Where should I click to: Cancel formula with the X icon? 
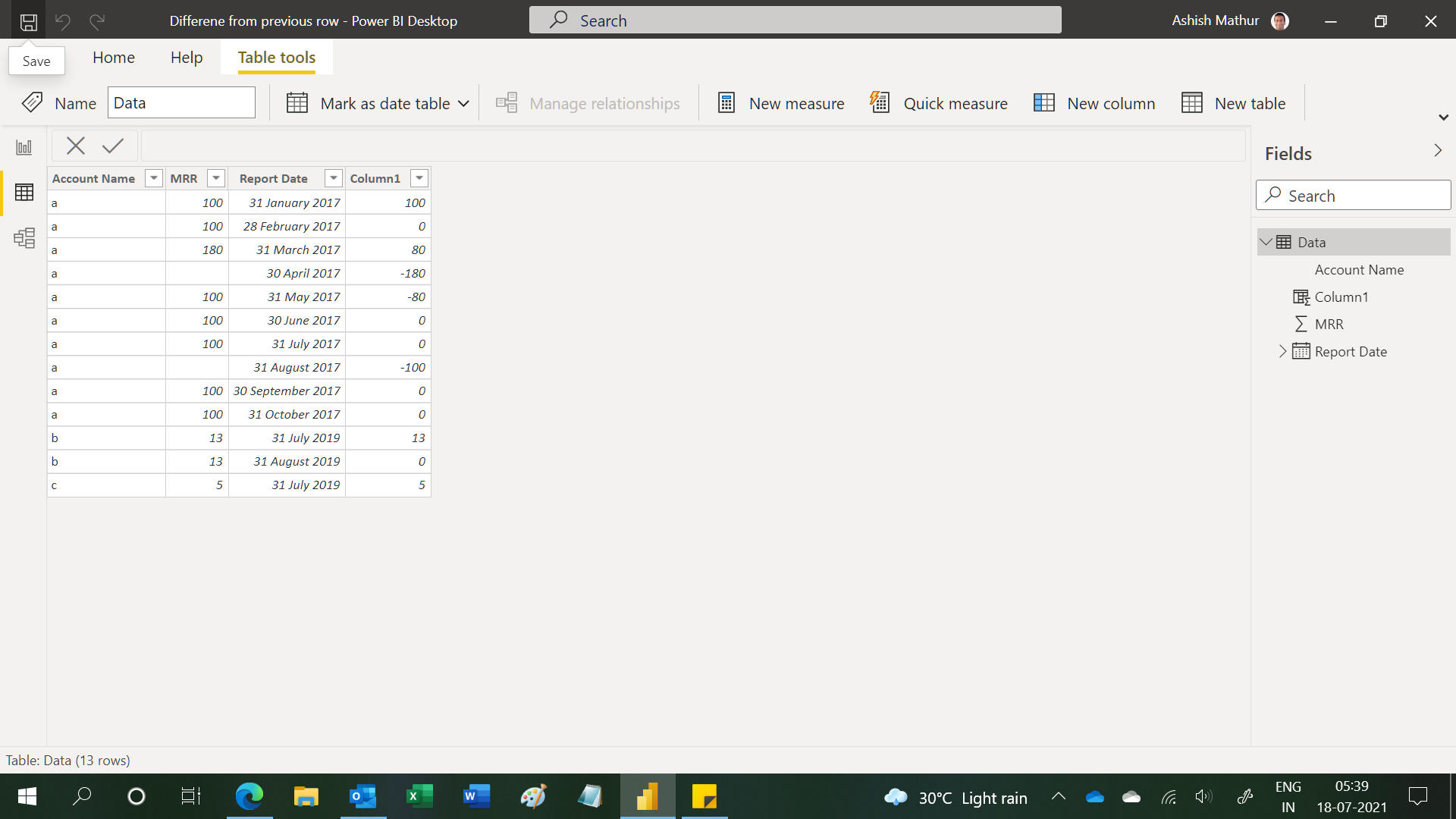click(x=76, y=146)
